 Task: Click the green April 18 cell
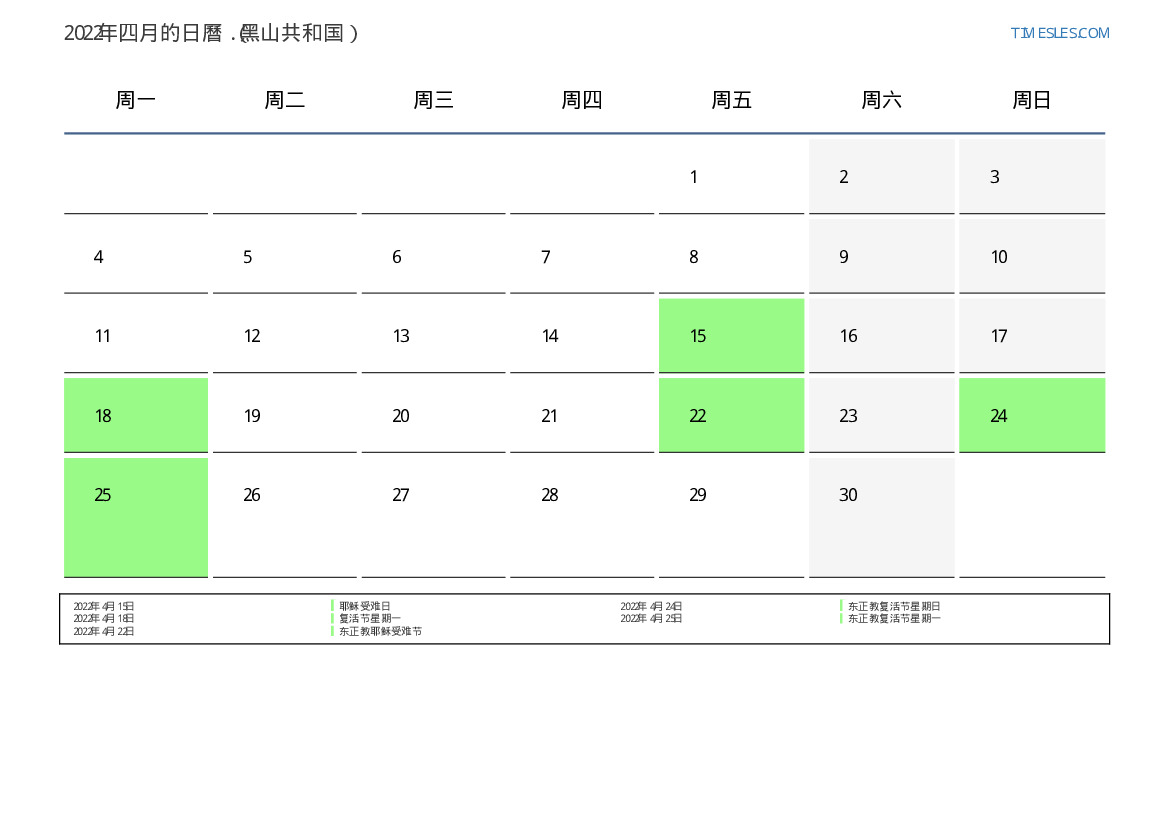tap(136, 415)
